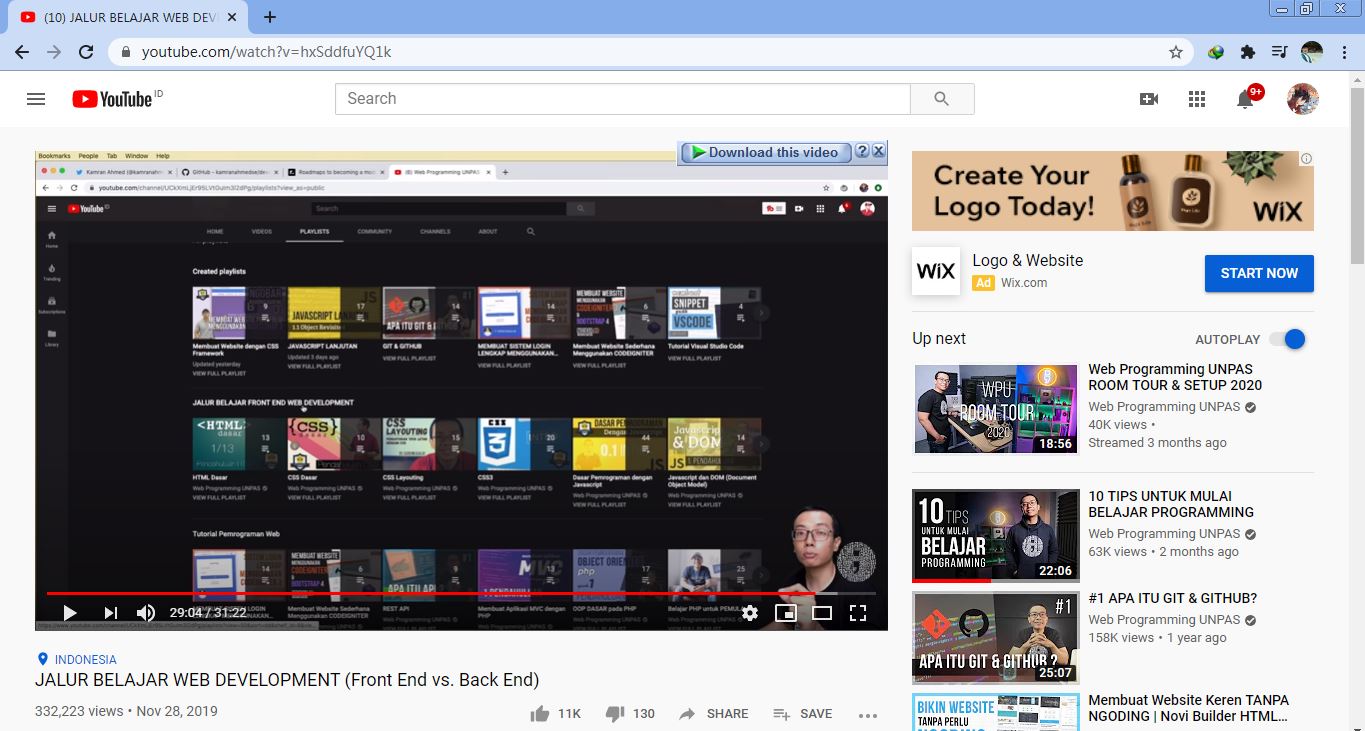1365x731 pixels.
Task: Click the Download this video button
Action: pos(765,152)
